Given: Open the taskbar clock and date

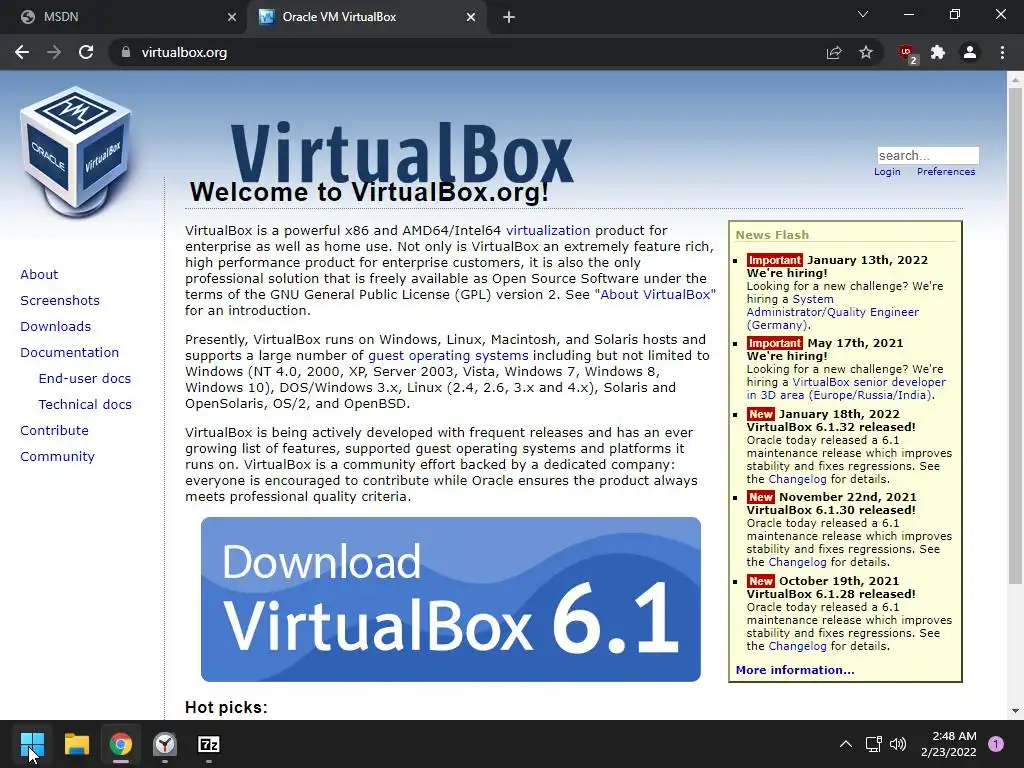Looking at the screenshot, I should 949,744.
